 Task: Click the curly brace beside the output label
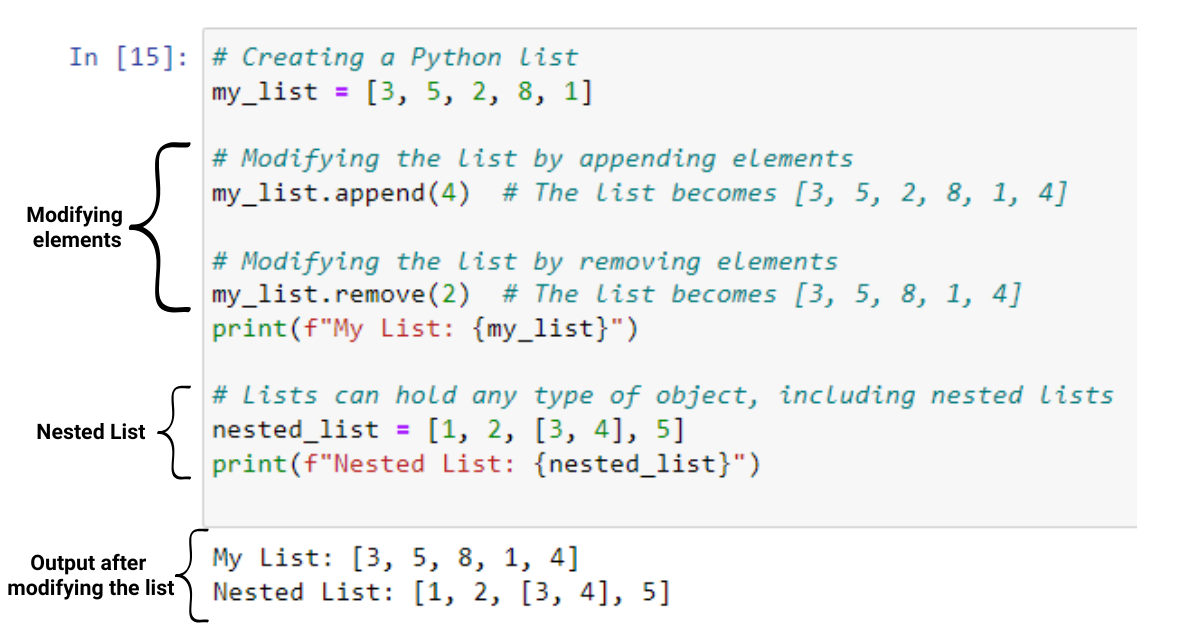click(194, 576)
